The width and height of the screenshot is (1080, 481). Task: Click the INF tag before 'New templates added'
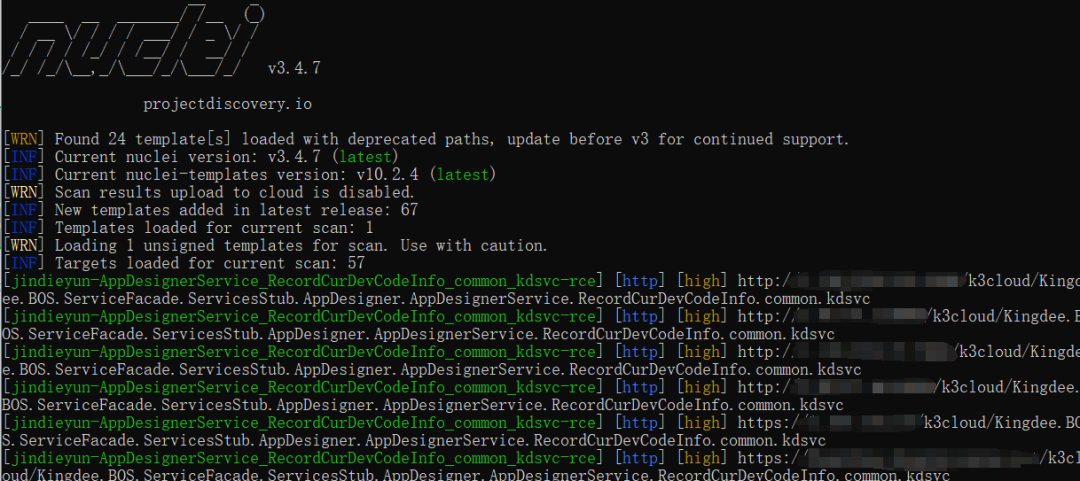pyautogui.click(x=24, y=210)
